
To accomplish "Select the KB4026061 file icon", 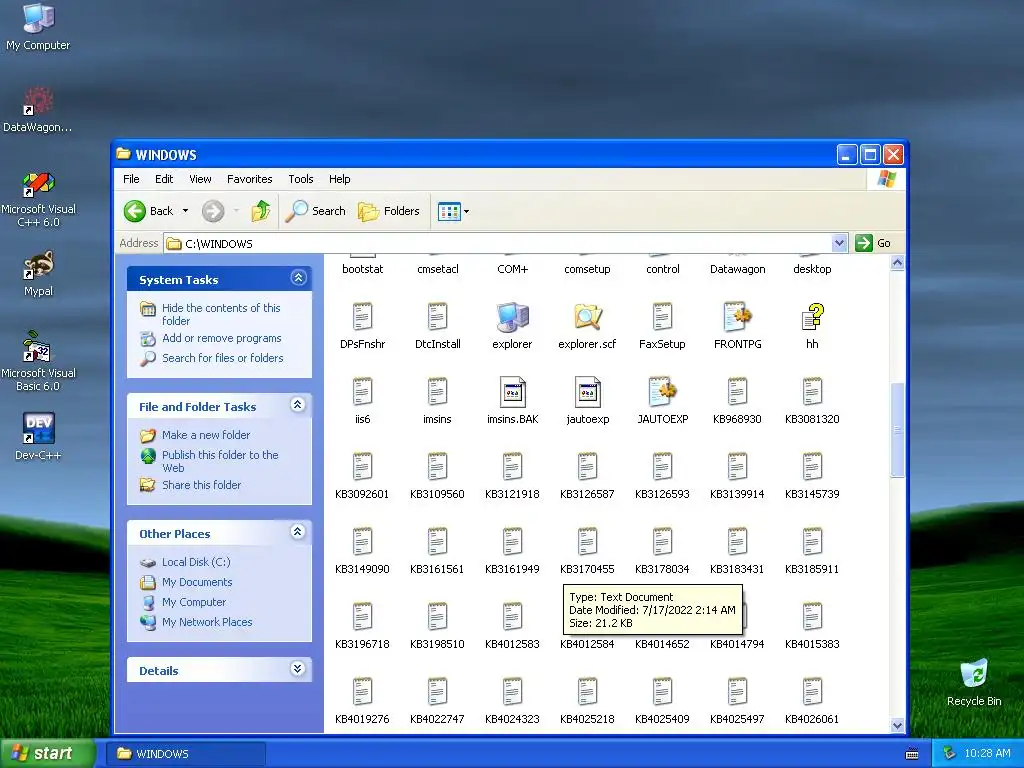I will [x=812, y=692].
